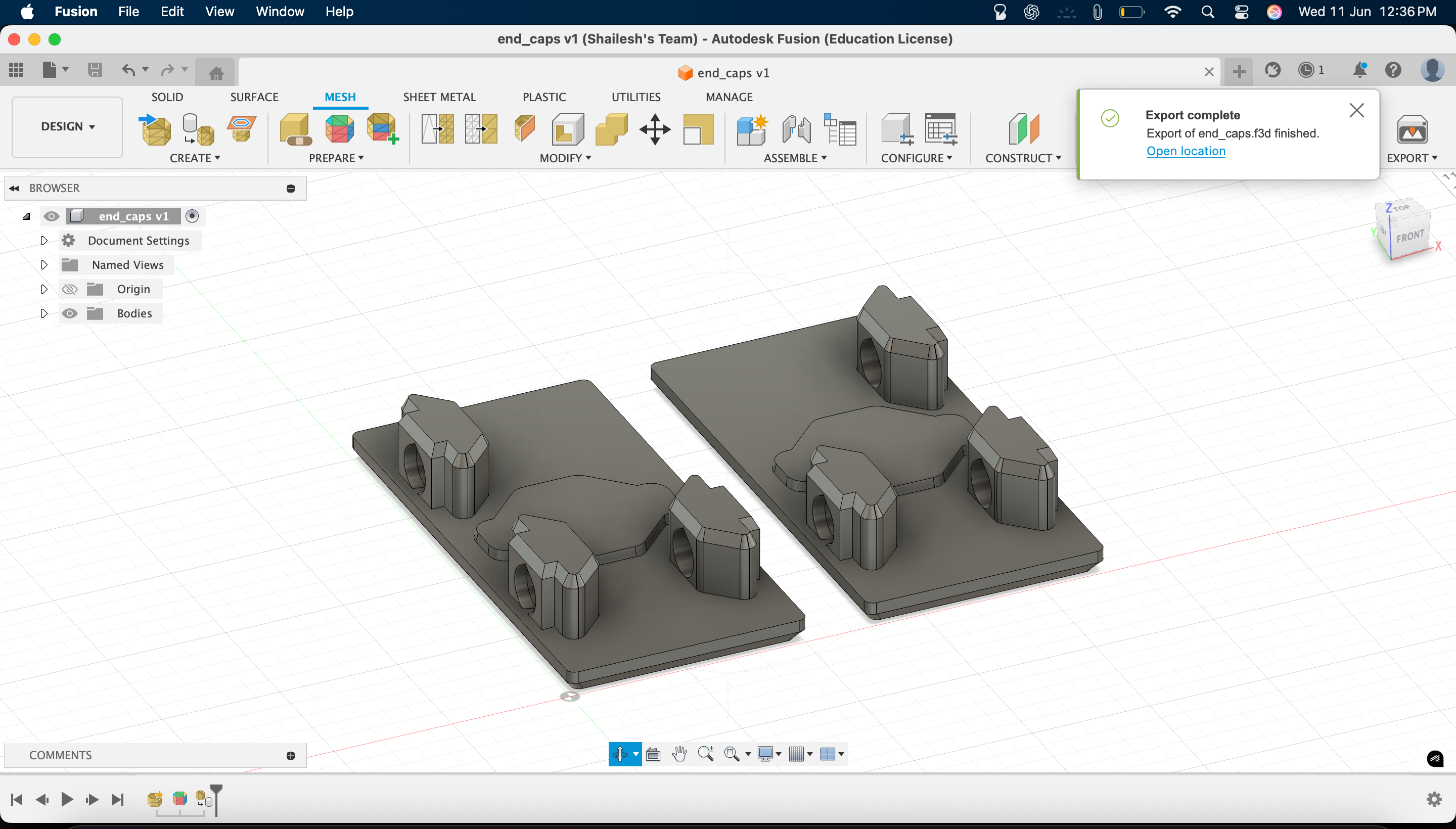
Task: Open the job status clock icon
Action: (x=1306, y=70)
